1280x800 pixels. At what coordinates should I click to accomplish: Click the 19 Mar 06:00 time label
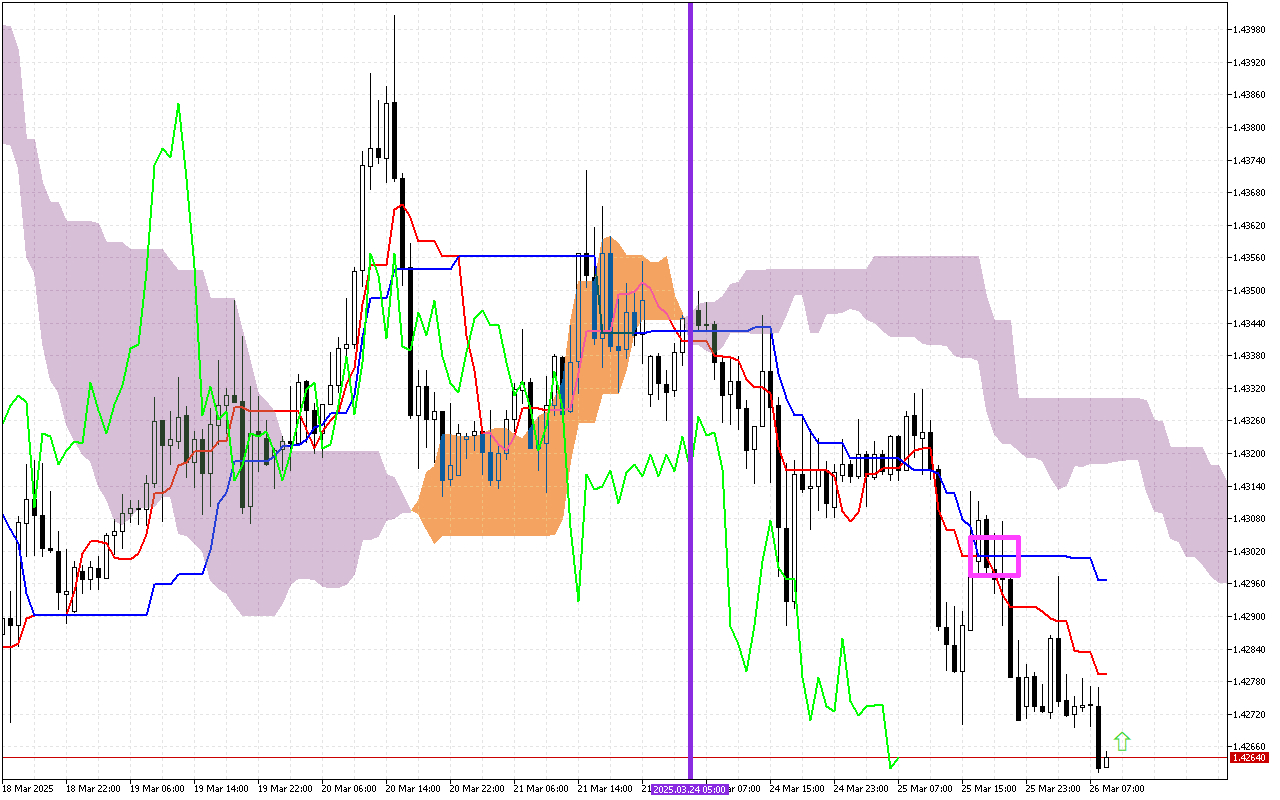pos(155,789)
